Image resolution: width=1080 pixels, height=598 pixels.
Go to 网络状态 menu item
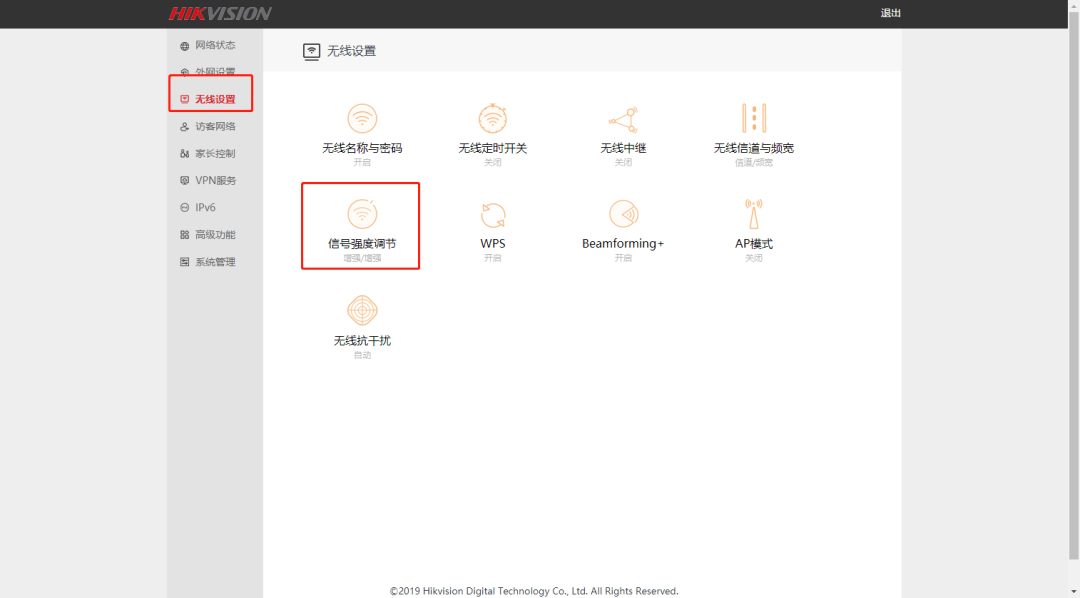[215, 45]
